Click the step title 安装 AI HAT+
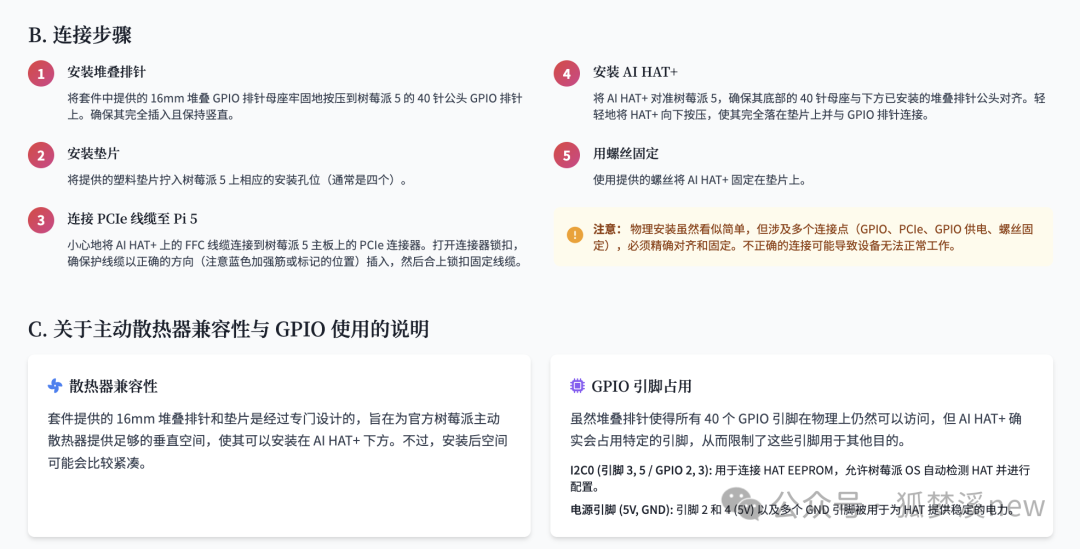The image size is (1080, 549). click(x=635, y=72)
